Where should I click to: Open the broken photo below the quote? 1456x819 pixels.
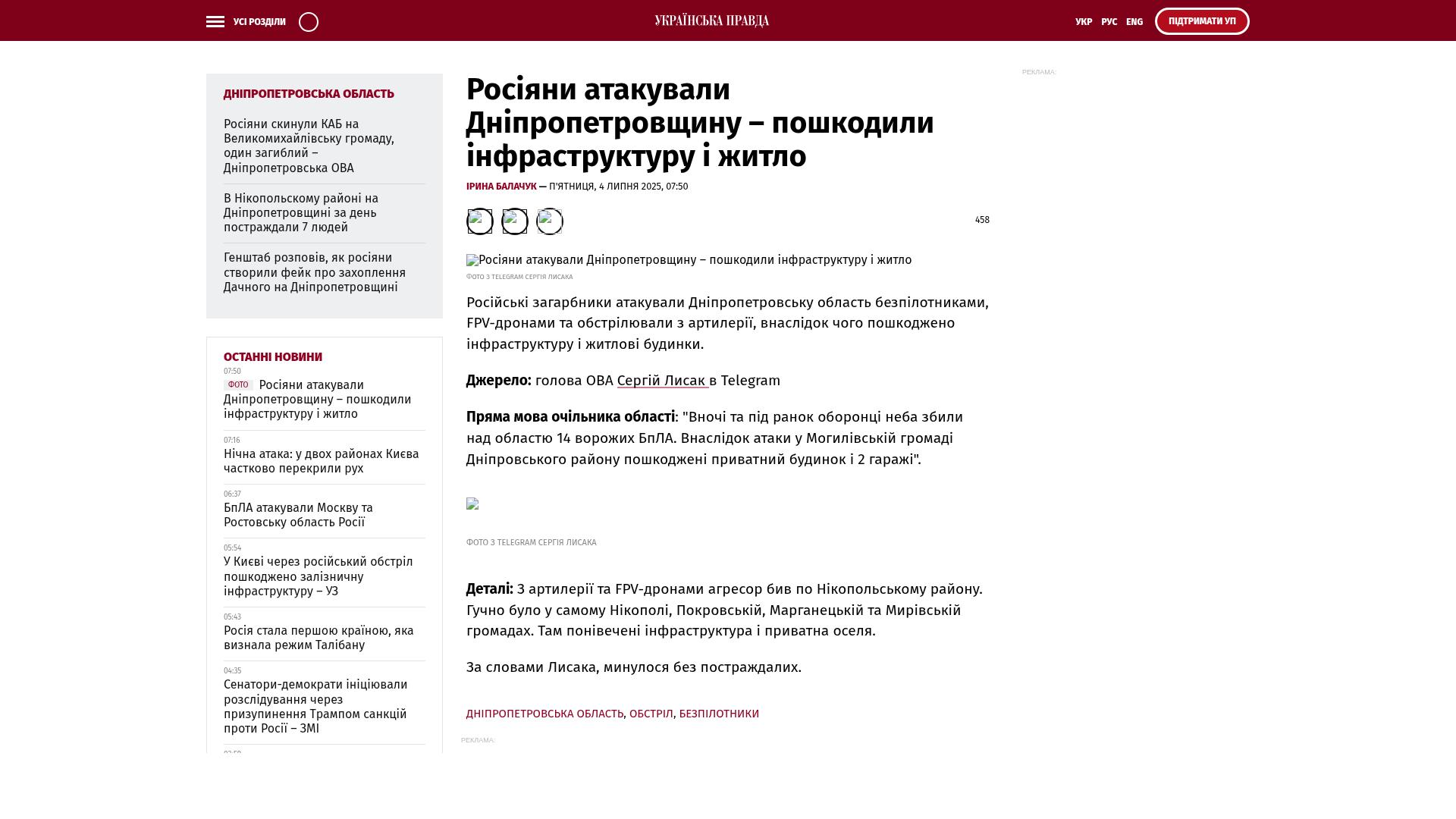(x=472, y=504)
